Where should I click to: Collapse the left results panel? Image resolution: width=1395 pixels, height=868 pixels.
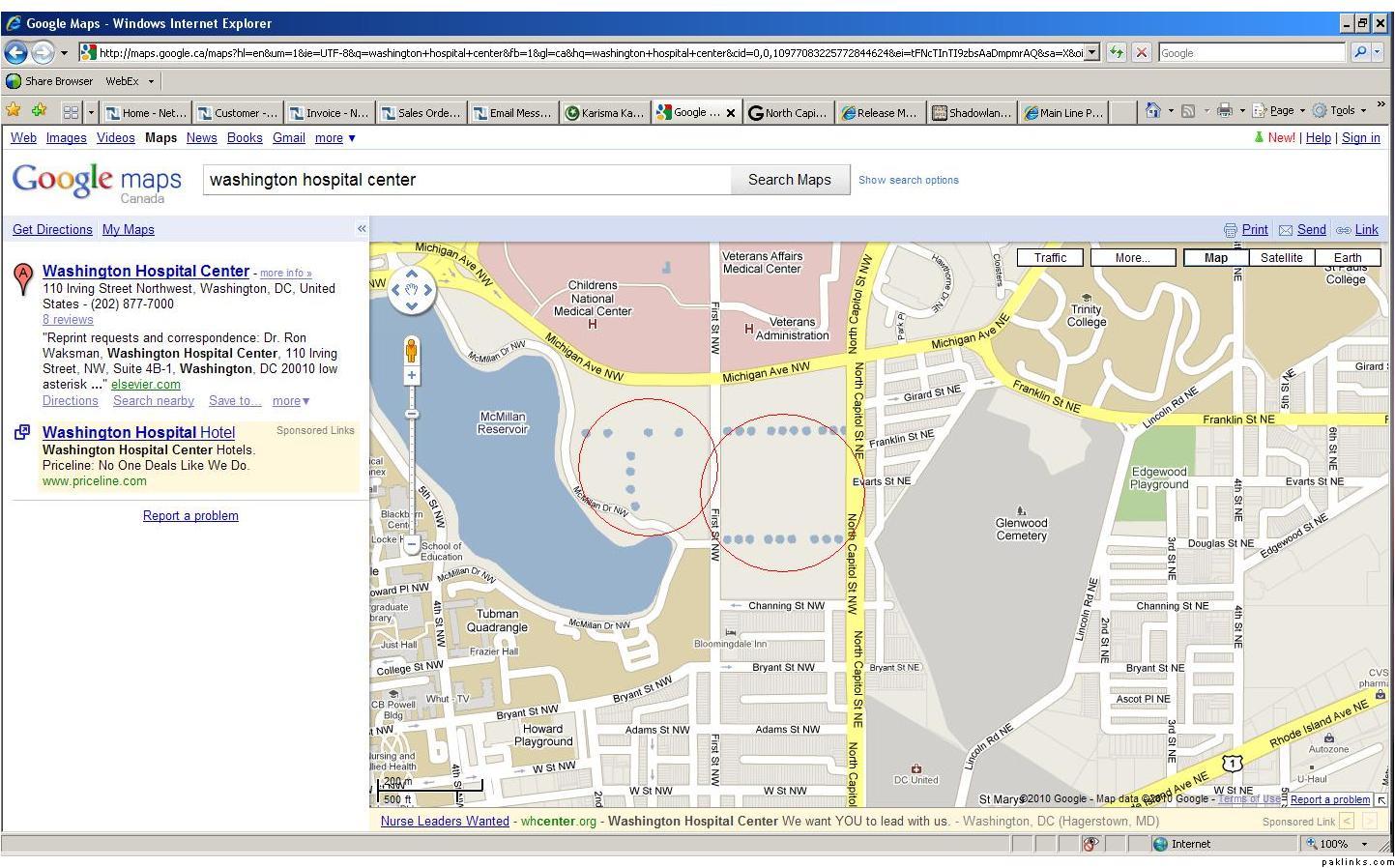coord(362,229)
